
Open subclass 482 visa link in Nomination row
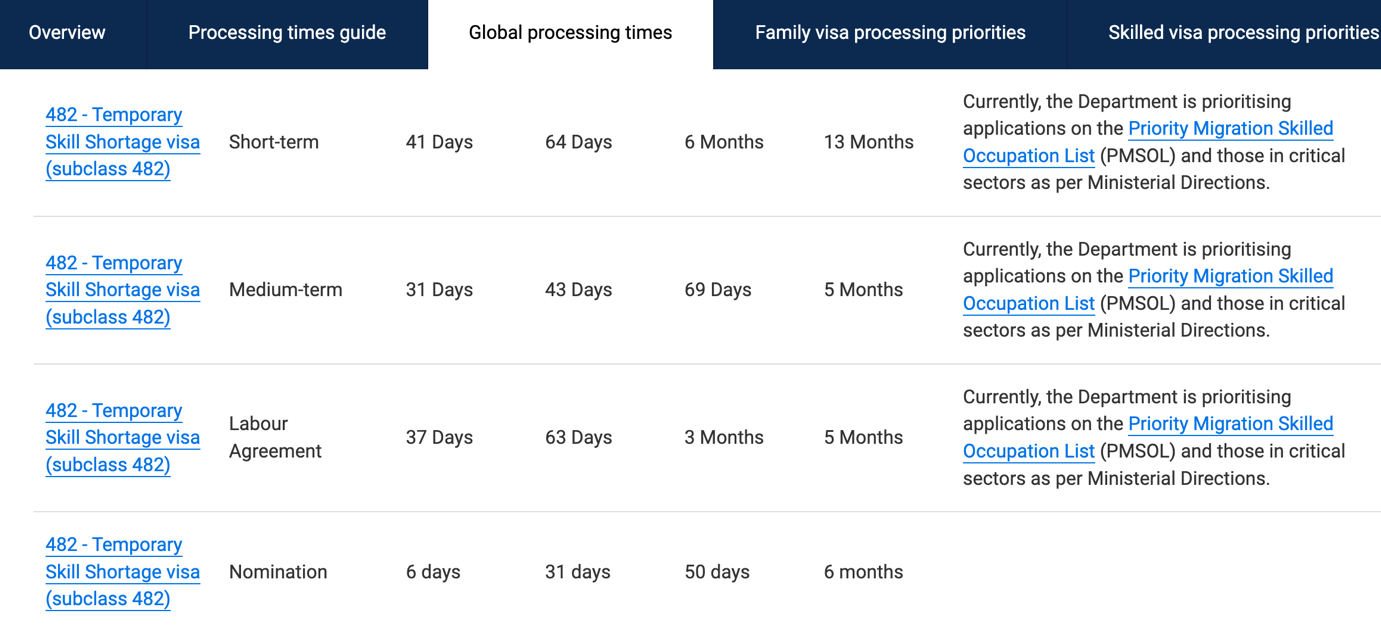point(122,571)
